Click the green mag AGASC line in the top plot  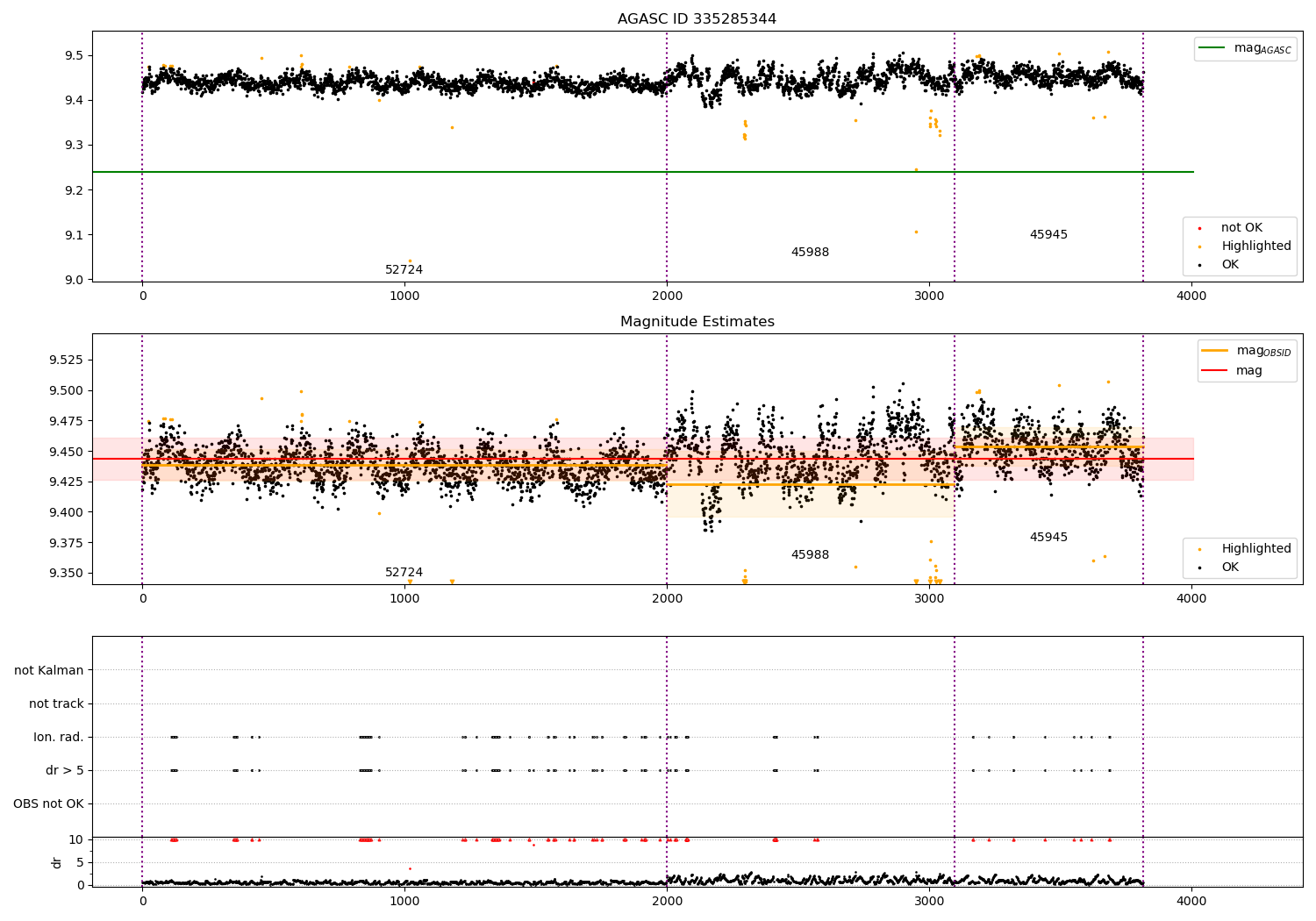[642, 172]
